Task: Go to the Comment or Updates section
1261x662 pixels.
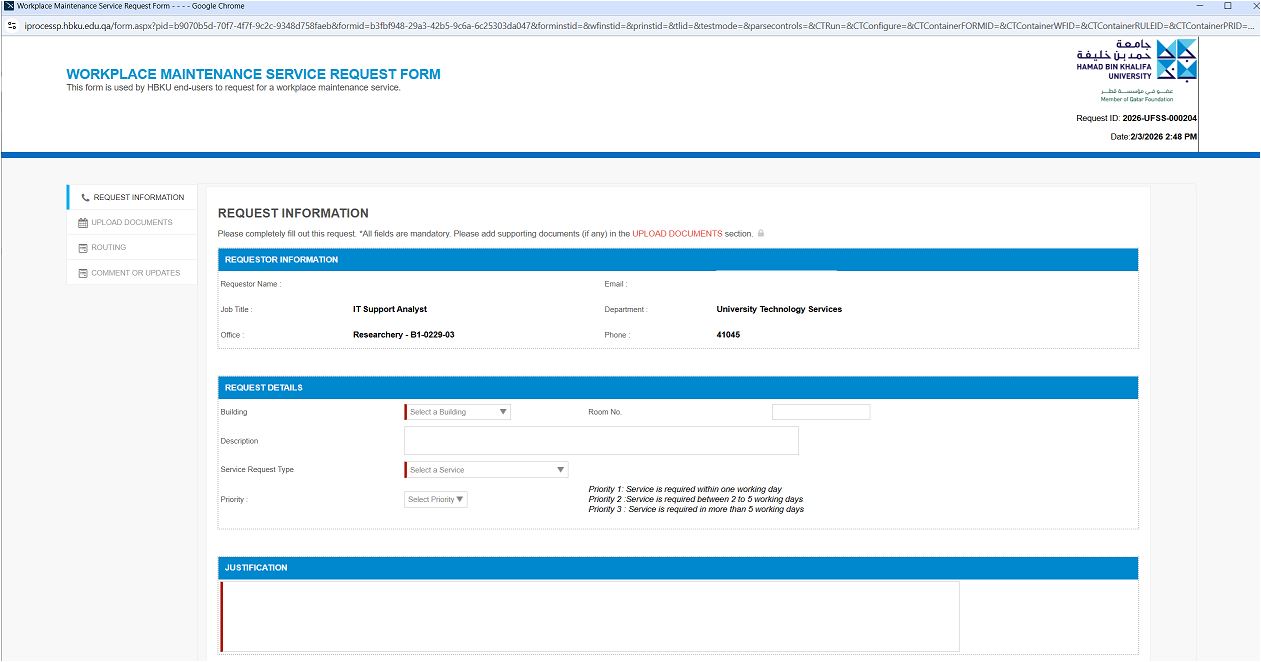Action: click(135, 273)
